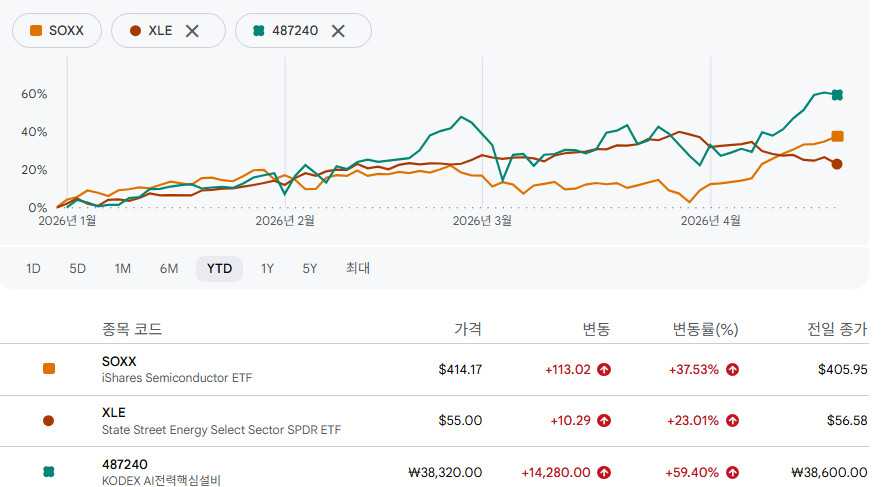Switch chart range to 1D
The height and width of the screenshot is (487, 883).
point(33,268)
